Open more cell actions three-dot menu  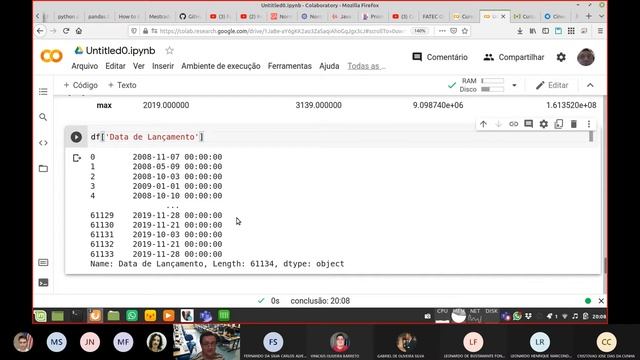coord(589,124)
